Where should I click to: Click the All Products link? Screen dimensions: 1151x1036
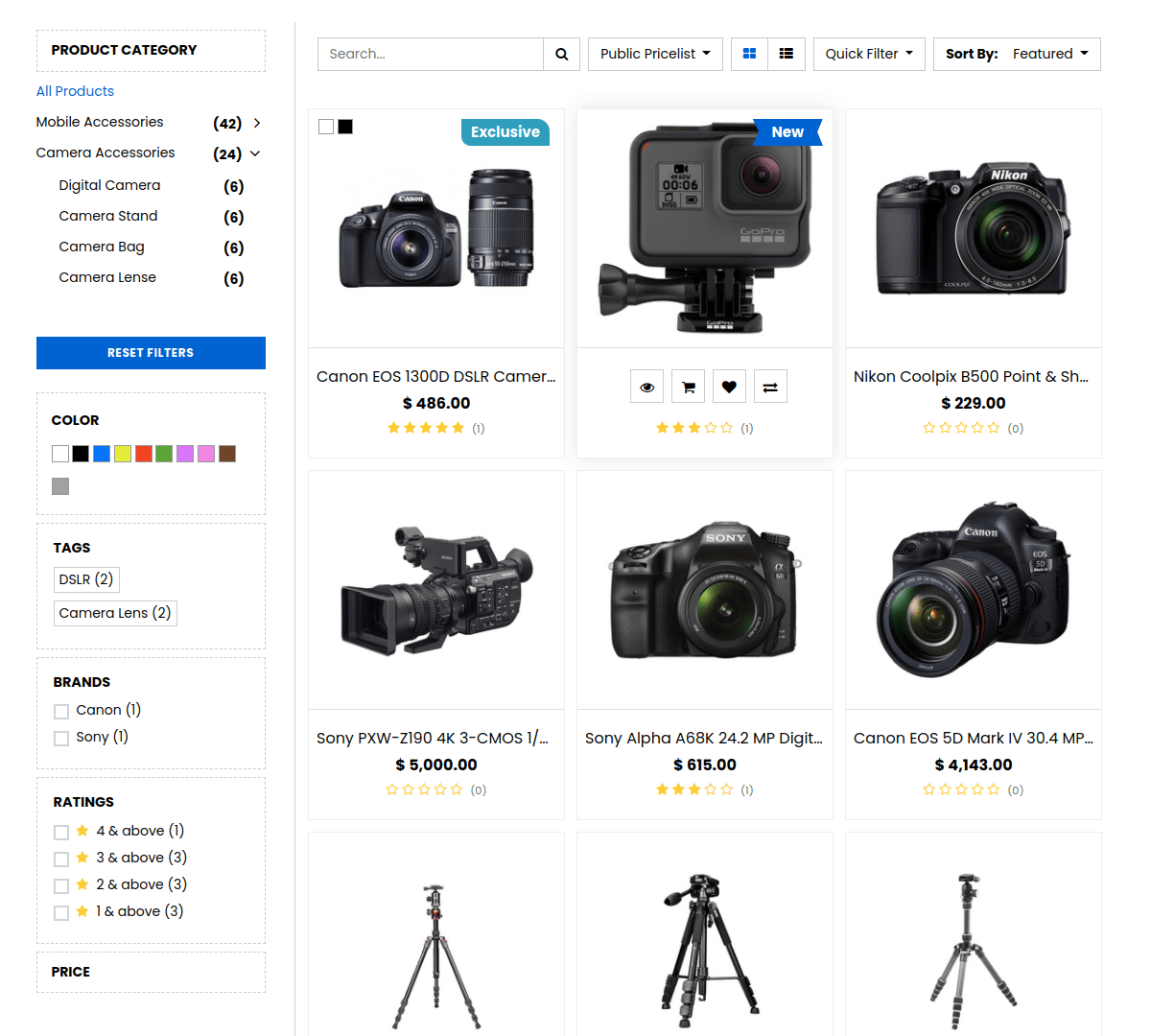(x=75, y=91)
